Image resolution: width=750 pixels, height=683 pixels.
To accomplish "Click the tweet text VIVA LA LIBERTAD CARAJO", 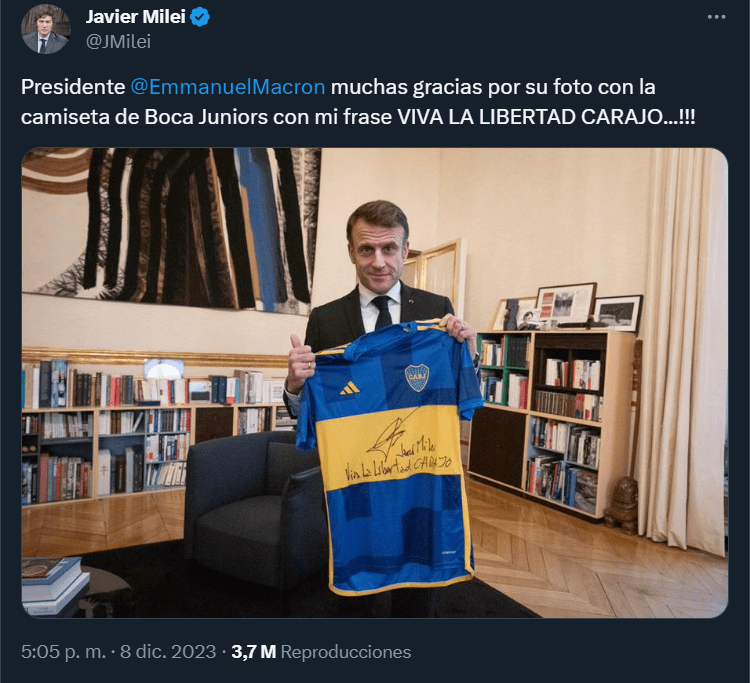I will click(546, 117).
